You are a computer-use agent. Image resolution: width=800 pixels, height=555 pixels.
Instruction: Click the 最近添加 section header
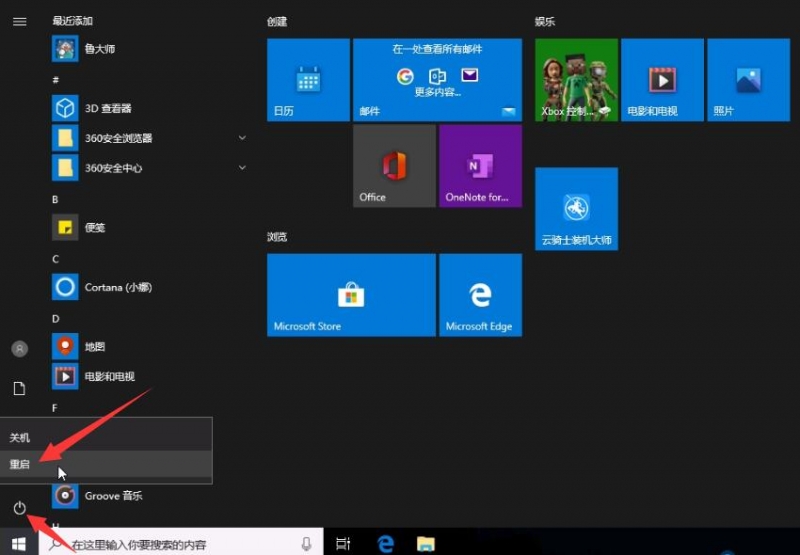72,21
